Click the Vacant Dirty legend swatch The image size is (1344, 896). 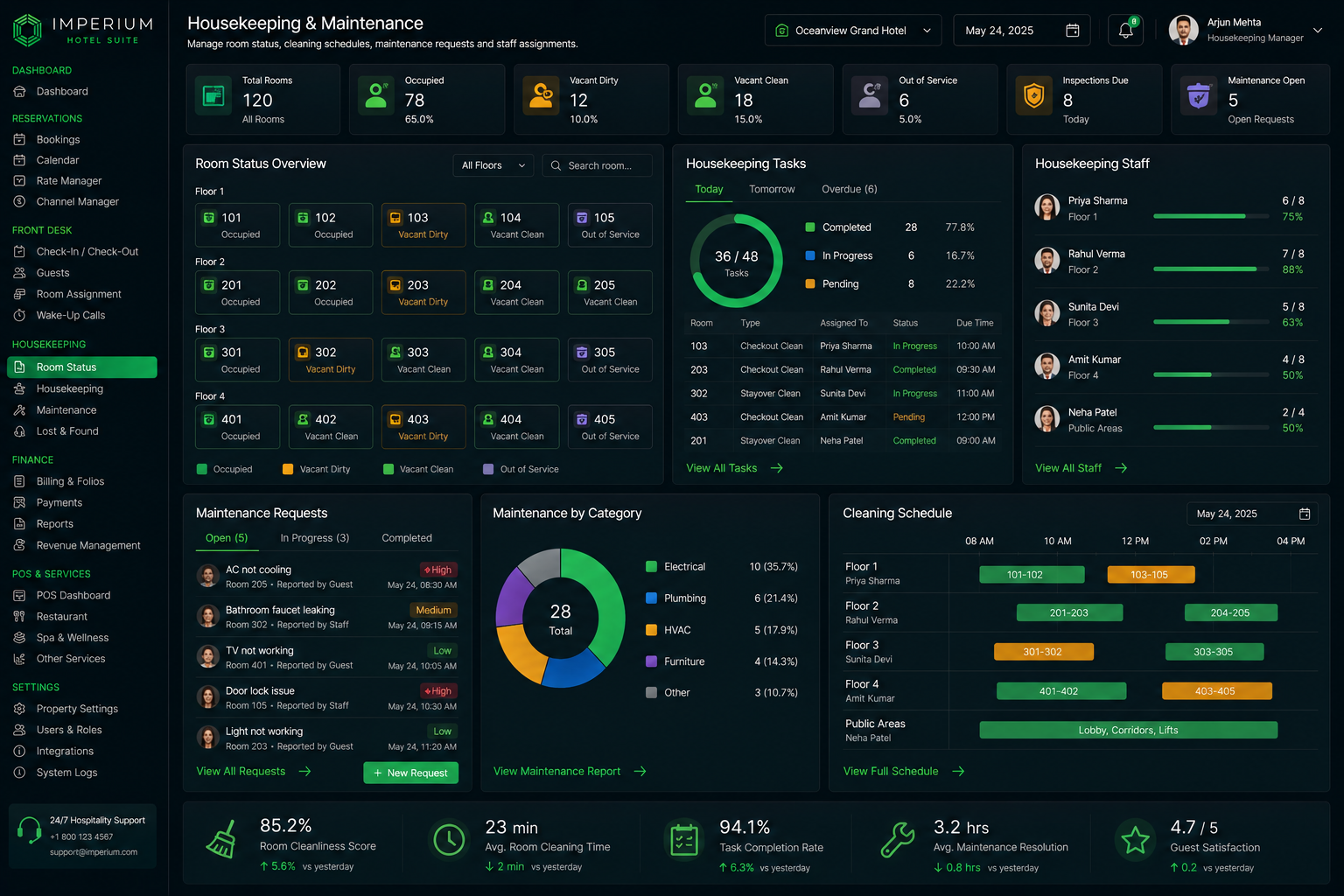pyautogui.click(x=288, y=469)
